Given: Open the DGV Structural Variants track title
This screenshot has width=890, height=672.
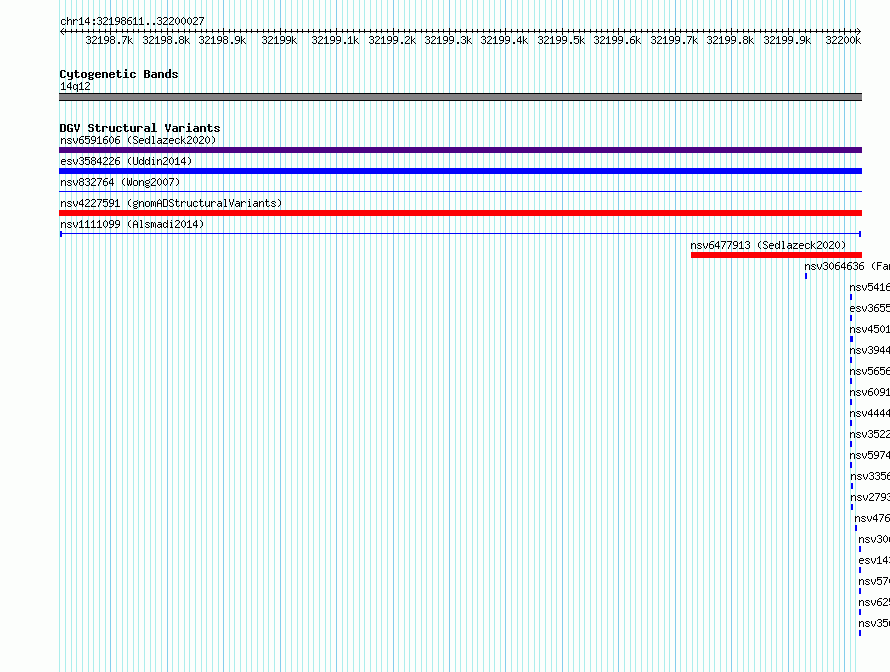Looking at the screenshot, I should click(x=140, y=128).
